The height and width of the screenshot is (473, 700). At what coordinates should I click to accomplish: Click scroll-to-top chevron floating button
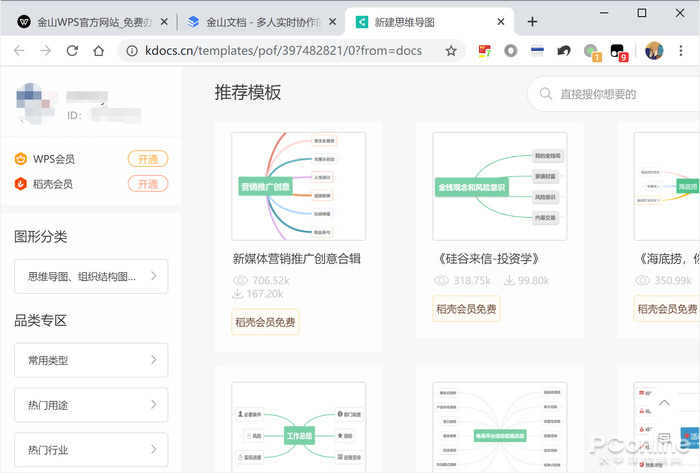tap(664, 403)
